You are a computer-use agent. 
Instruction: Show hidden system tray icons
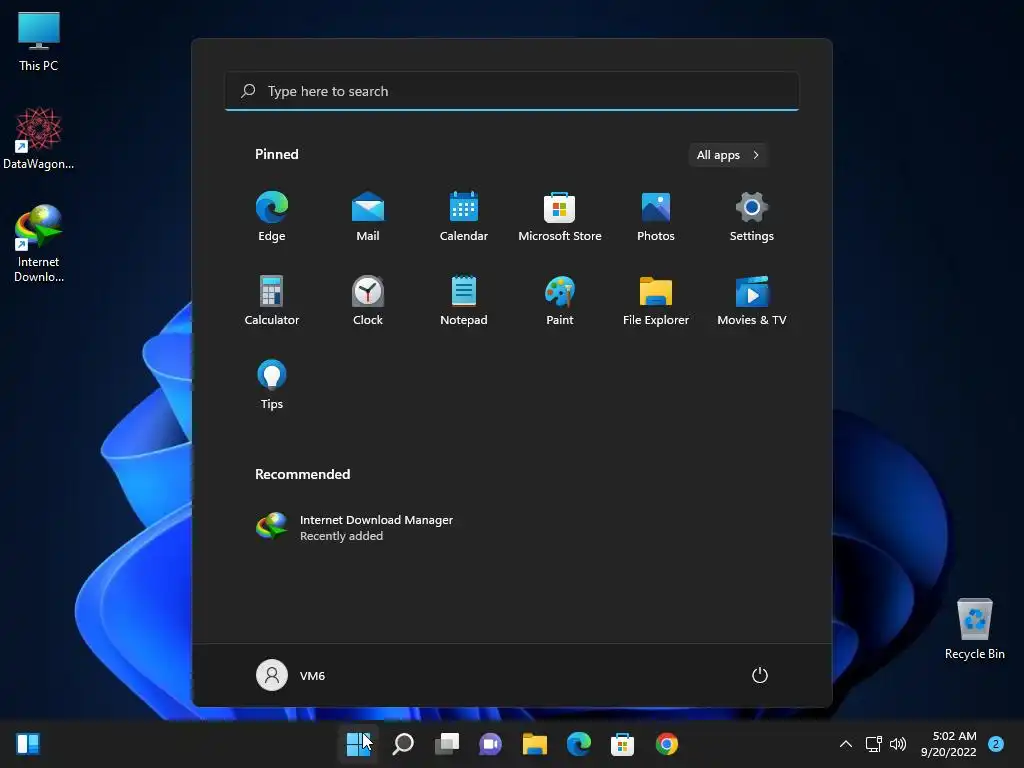point(846,744)
